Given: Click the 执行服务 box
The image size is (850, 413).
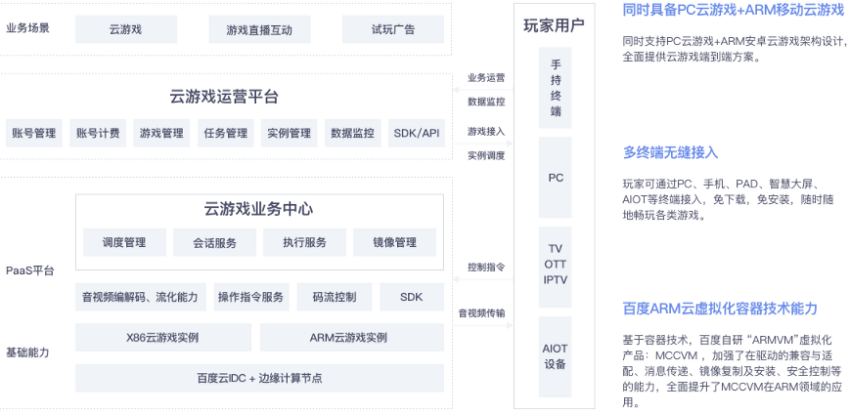Looking at the screenshot, I should click(305, 242).
